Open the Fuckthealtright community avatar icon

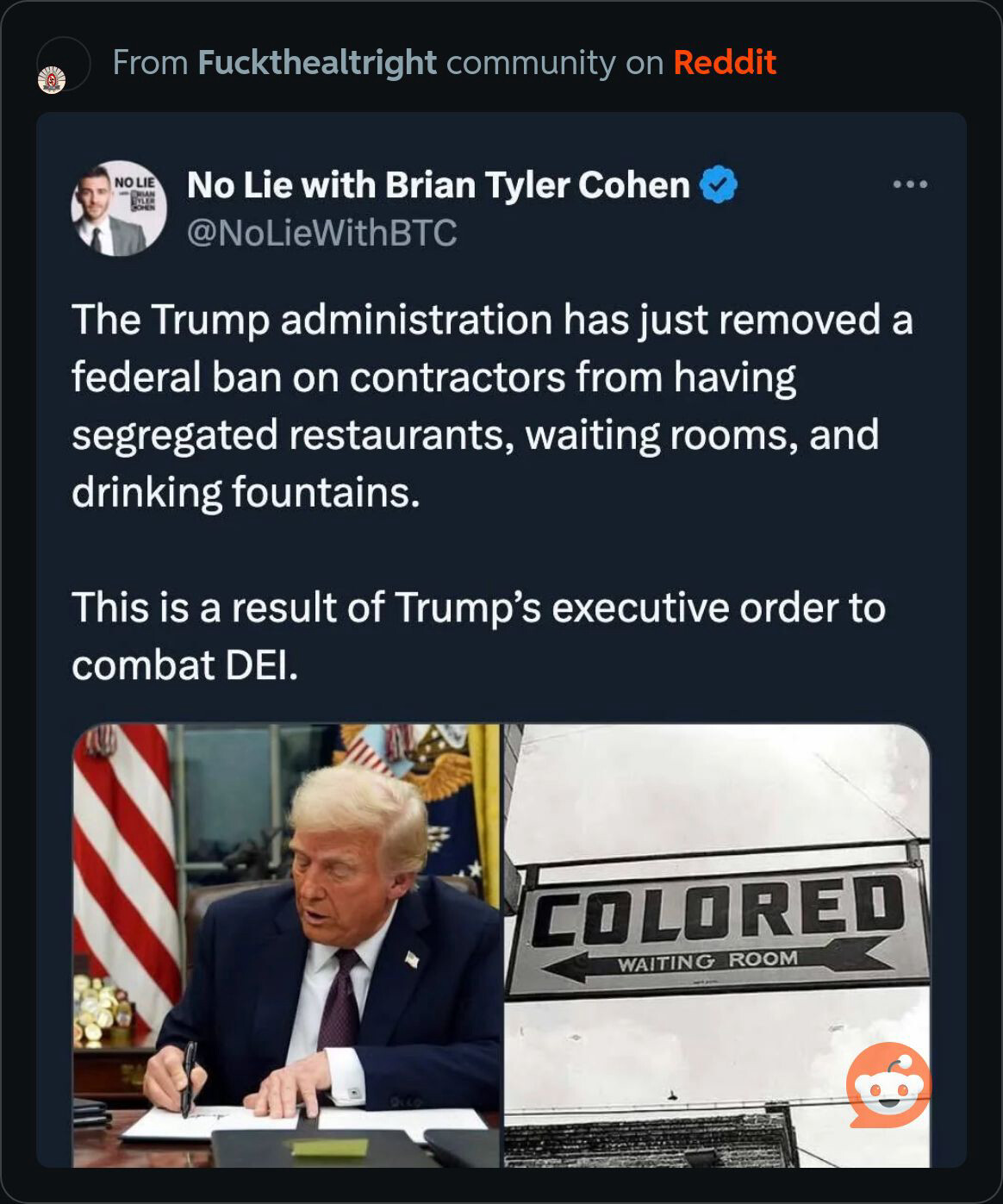pyautogui.click(x=53, y=79)
